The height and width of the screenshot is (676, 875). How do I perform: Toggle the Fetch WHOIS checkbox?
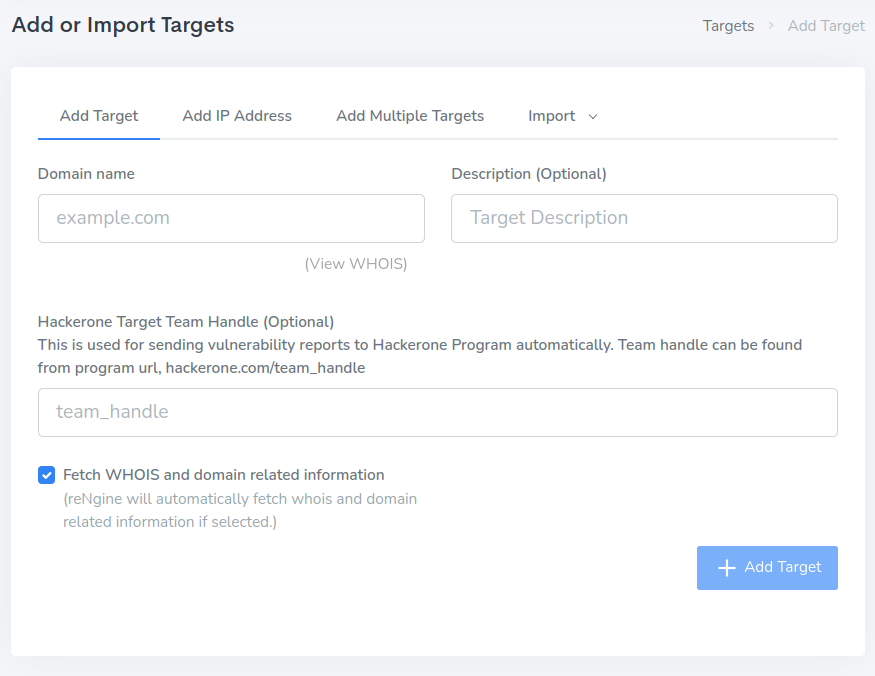coord(47,475)
